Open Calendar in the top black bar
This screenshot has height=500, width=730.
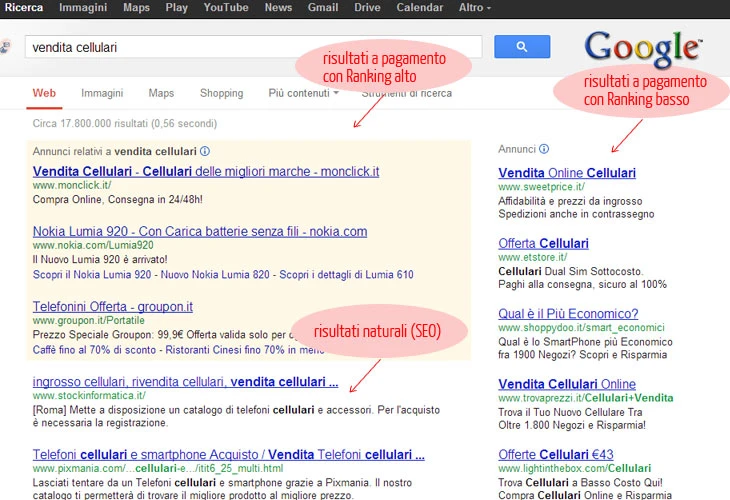pos(419,7)
